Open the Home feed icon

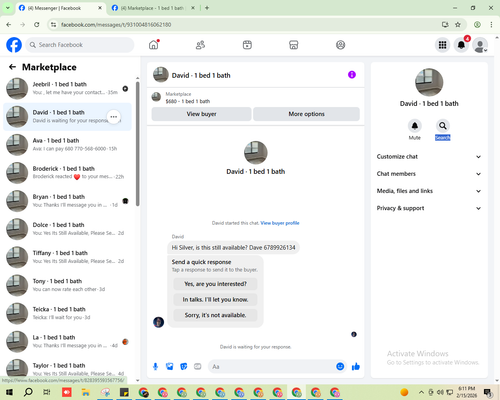point(154,45)
